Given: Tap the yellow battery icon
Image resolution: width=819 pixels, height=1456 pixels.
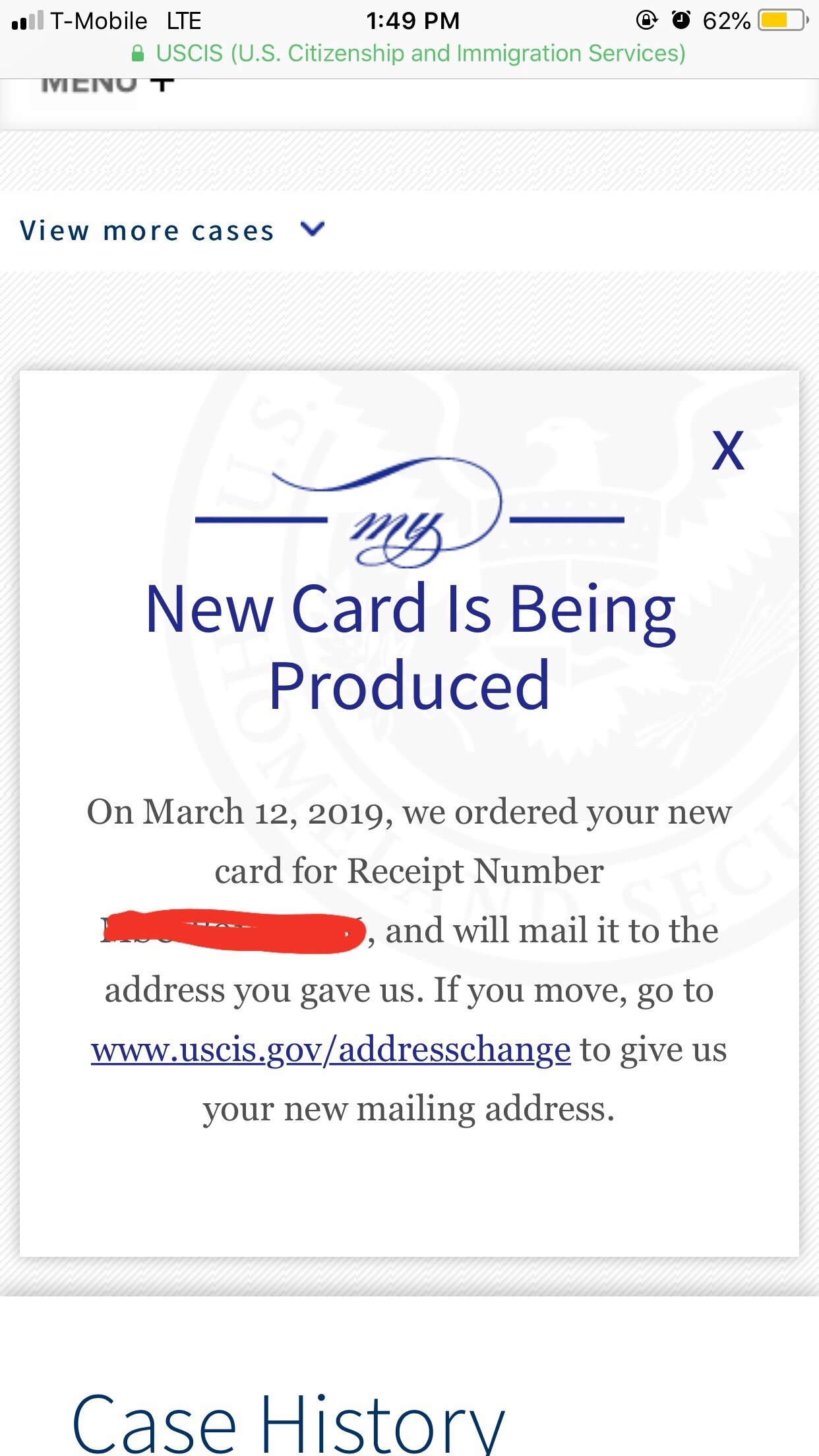Looking at the screenshot, I should tap(782, 20).
